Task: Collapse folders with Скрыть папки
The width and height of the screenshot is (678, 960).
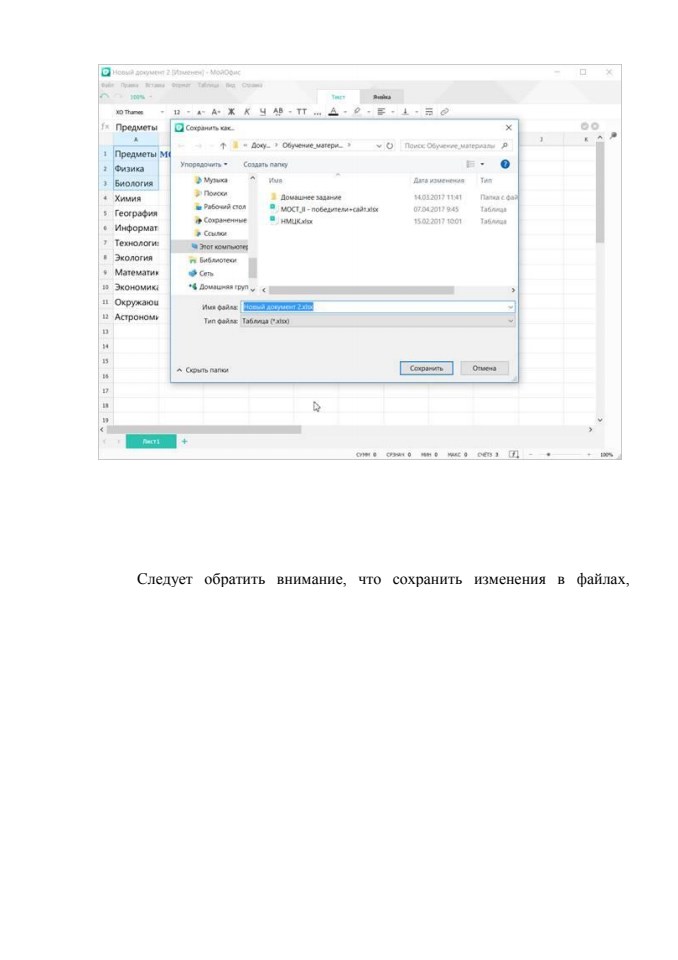Action: pyautogui.click(x=203, y=370)
